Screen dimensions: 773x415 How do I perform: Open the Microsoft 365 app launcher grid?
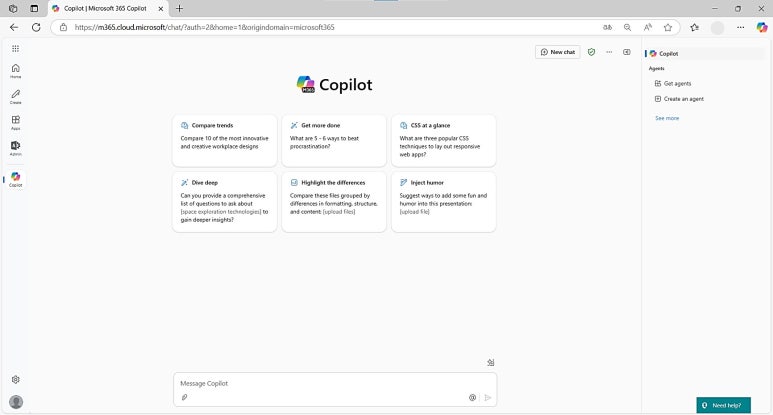[x=15, y=47]
